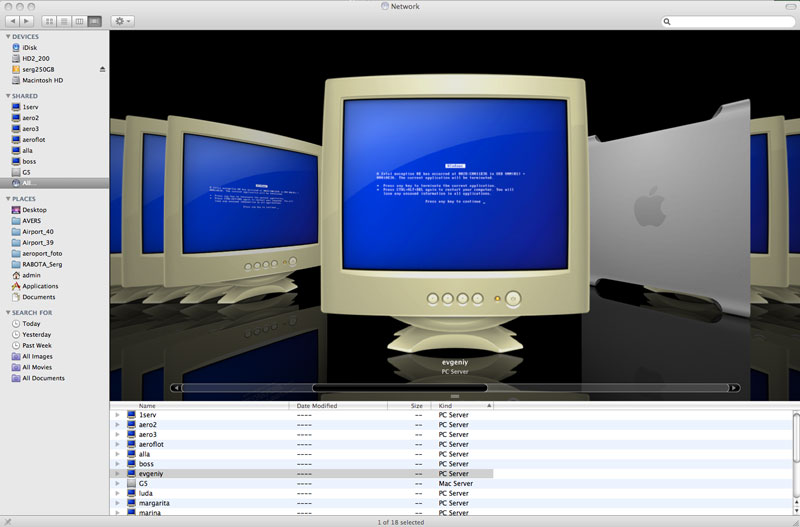800x527 pixels.
Task: Collapse the PLACES sidebar section
Action: [8, 199]
